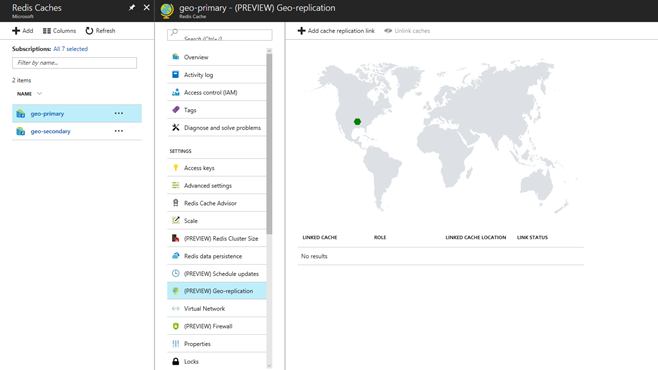The height and width of the screenshot is (370, 658).
Task: Click the LINK STATUS column header
Action: point(532,237)
